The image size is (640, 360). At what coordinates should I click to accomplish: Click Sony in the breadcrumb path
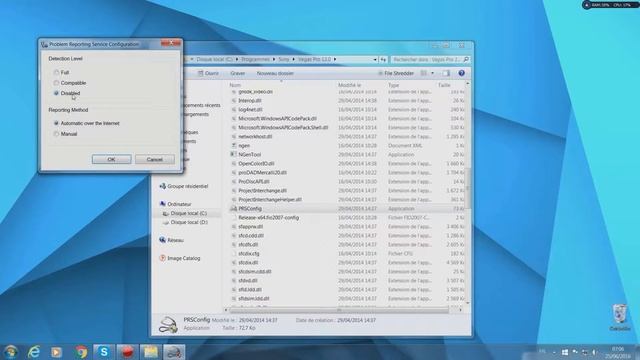[284, 59]
